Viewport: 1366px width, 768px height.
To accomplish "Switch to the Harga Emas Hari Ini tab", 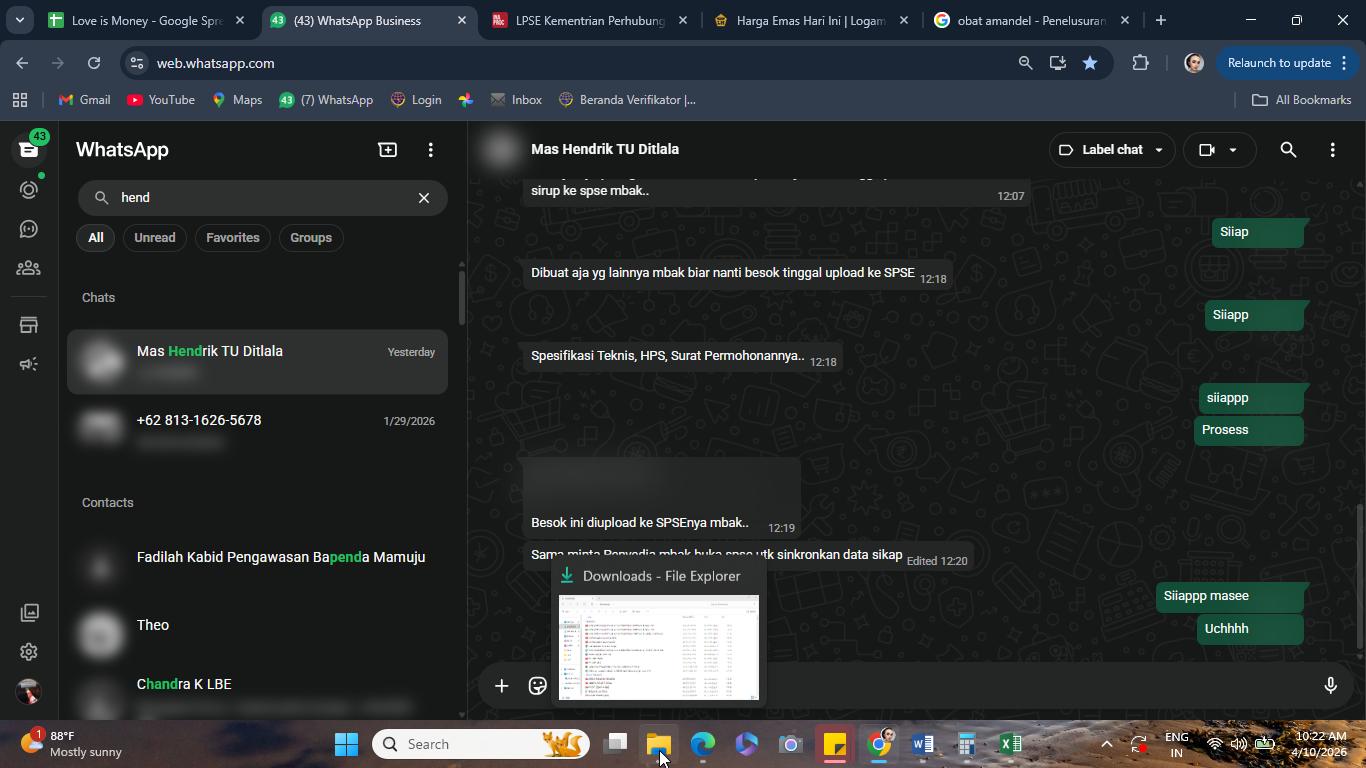I will 811,20.
